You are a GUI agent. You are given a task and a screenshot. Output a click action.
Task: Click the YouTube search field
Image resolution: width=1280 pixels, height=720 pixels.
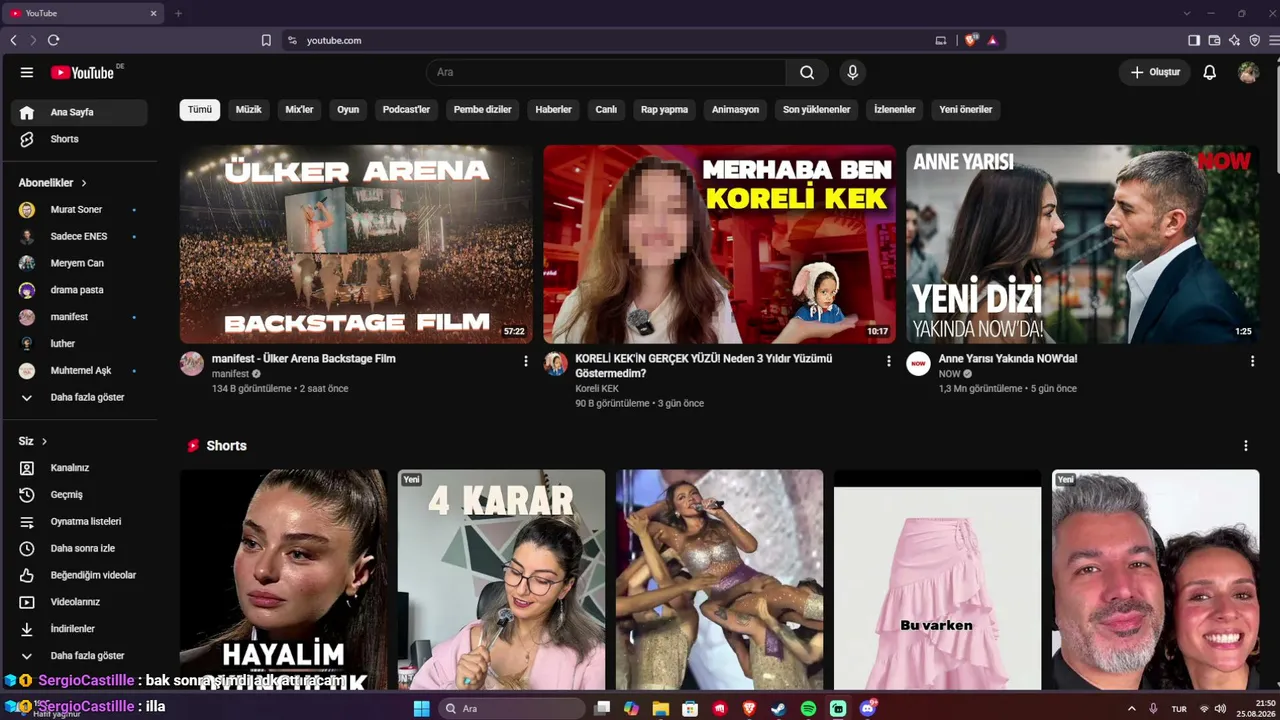606,72
